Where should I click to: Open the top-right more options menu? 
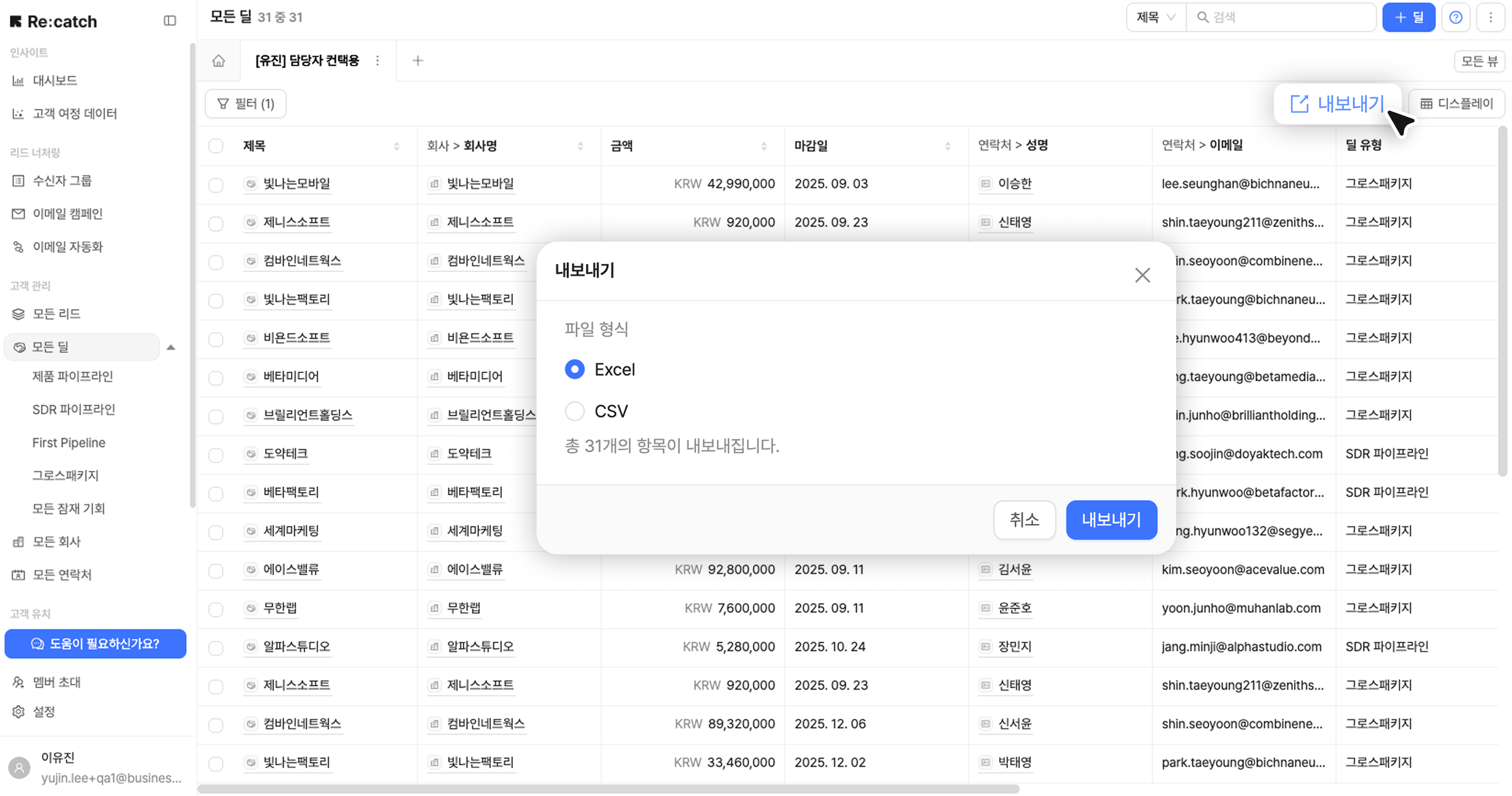coord(1490,18)
